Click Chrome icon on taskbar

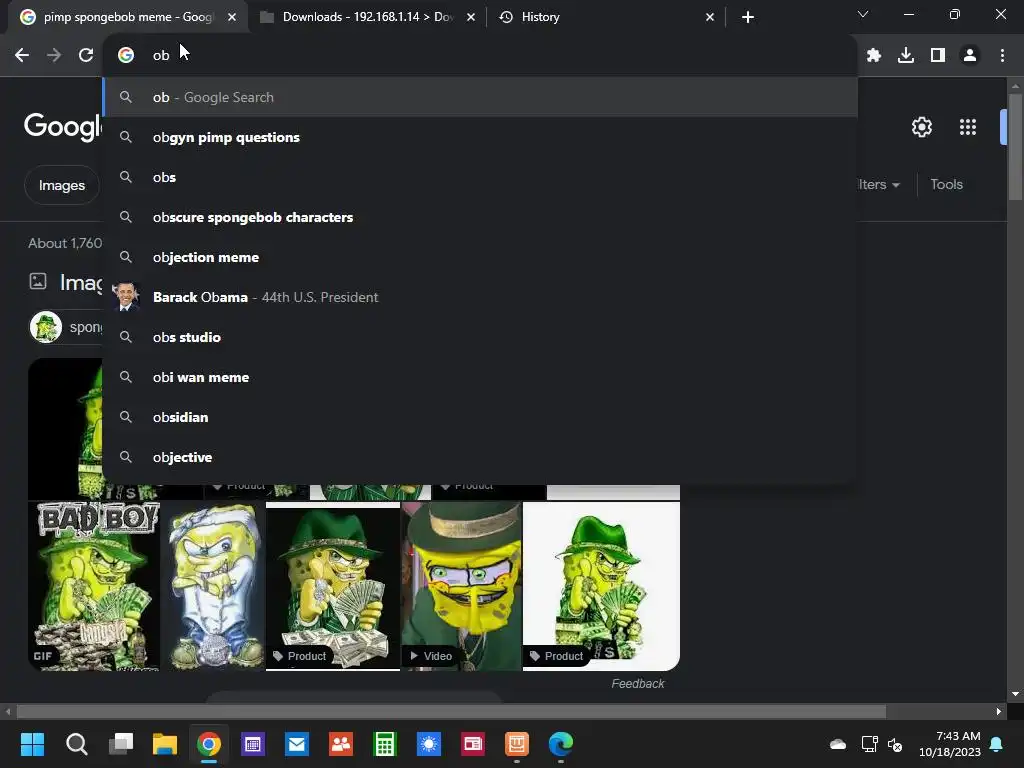pyautogui.click(x=208, y=744)
